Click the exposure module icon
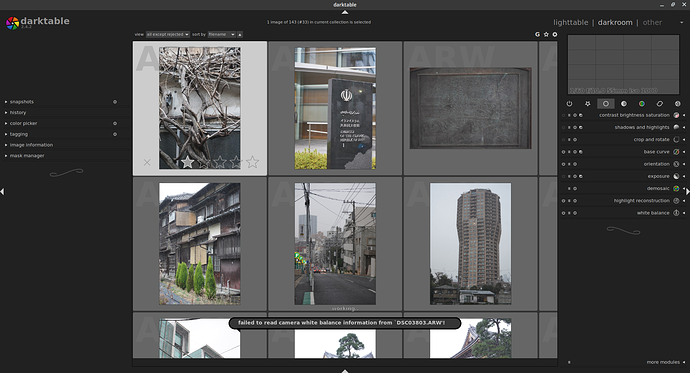Image resolution: width=690 pixels, height=373 pixels. (676, 176)
